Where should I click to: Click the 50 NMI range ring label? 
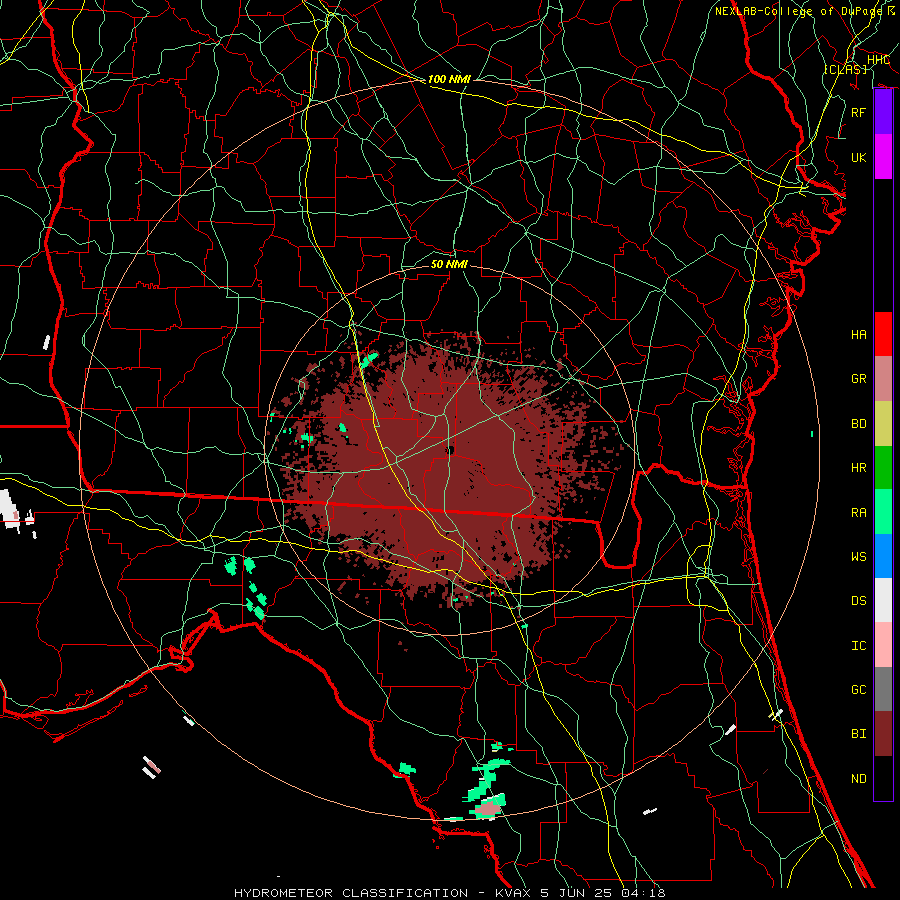click(449, 264)
